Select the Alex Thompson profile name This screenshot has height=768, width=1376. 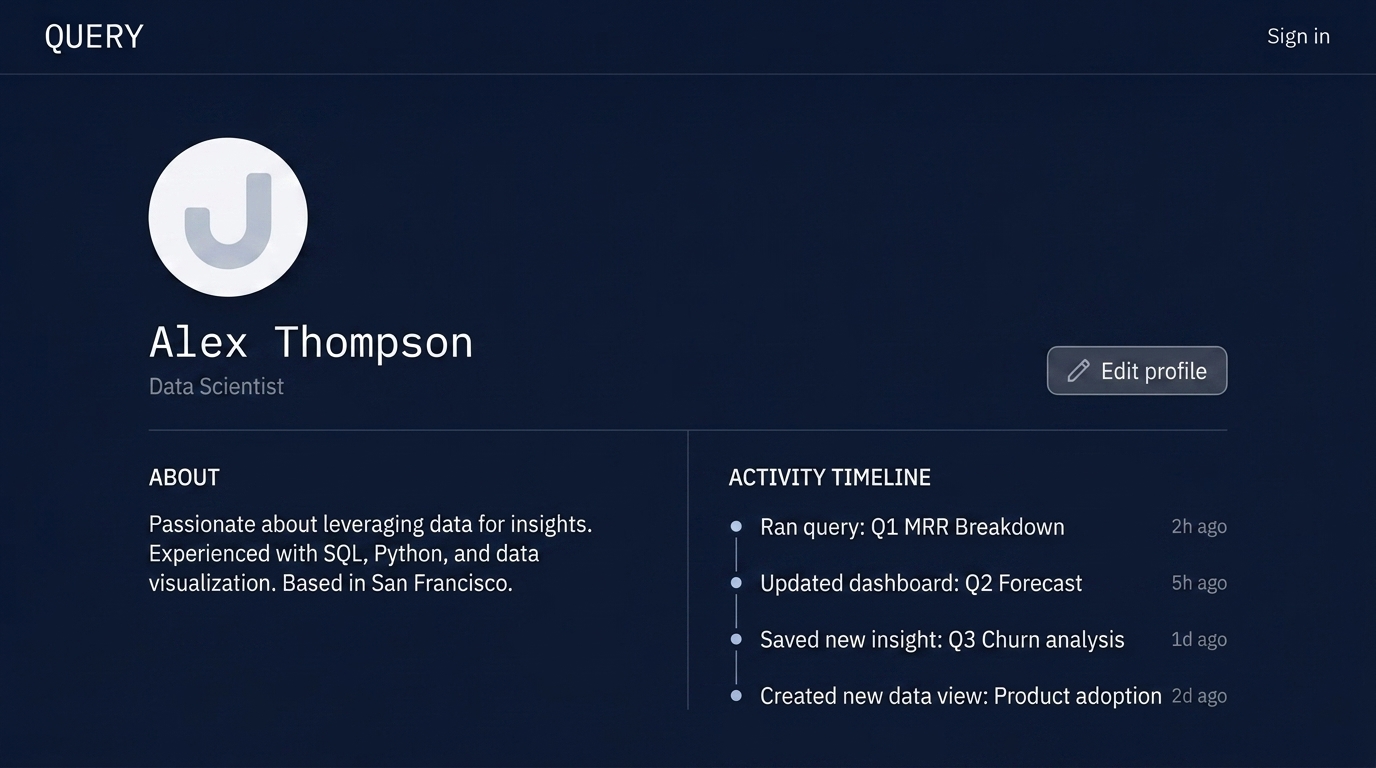pyautogui.click(x=311, y=342)
